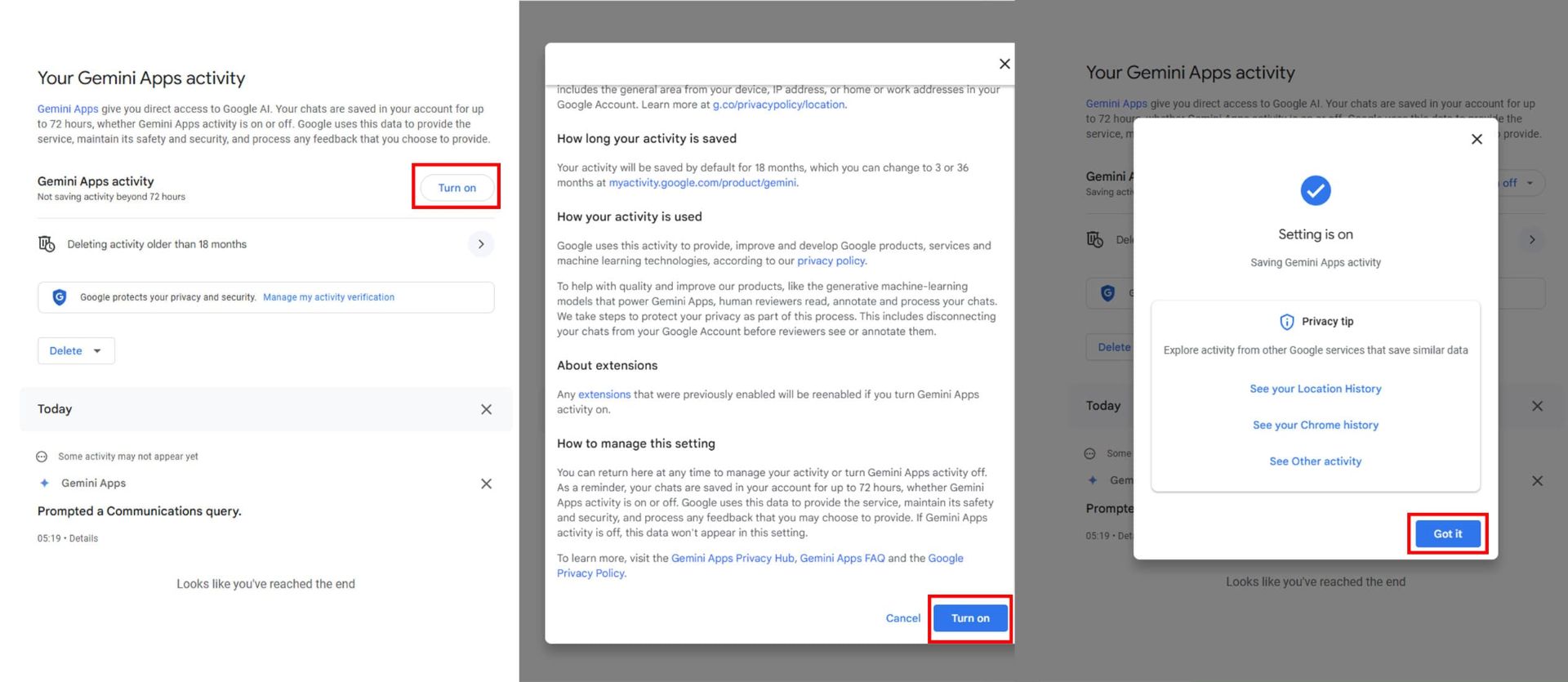This screenshot has width=1568, height=682.
Task: Confirm Turn on in the information dialog
Action: pos(969,618)
